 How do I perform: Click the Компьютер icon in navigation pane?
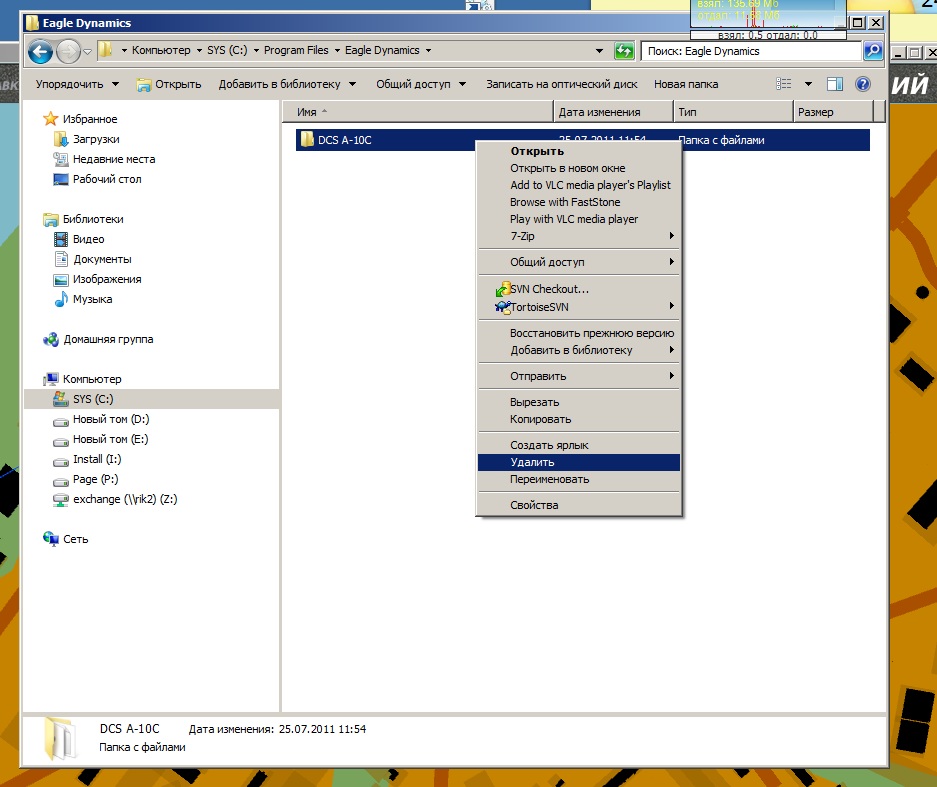point(51,379)
